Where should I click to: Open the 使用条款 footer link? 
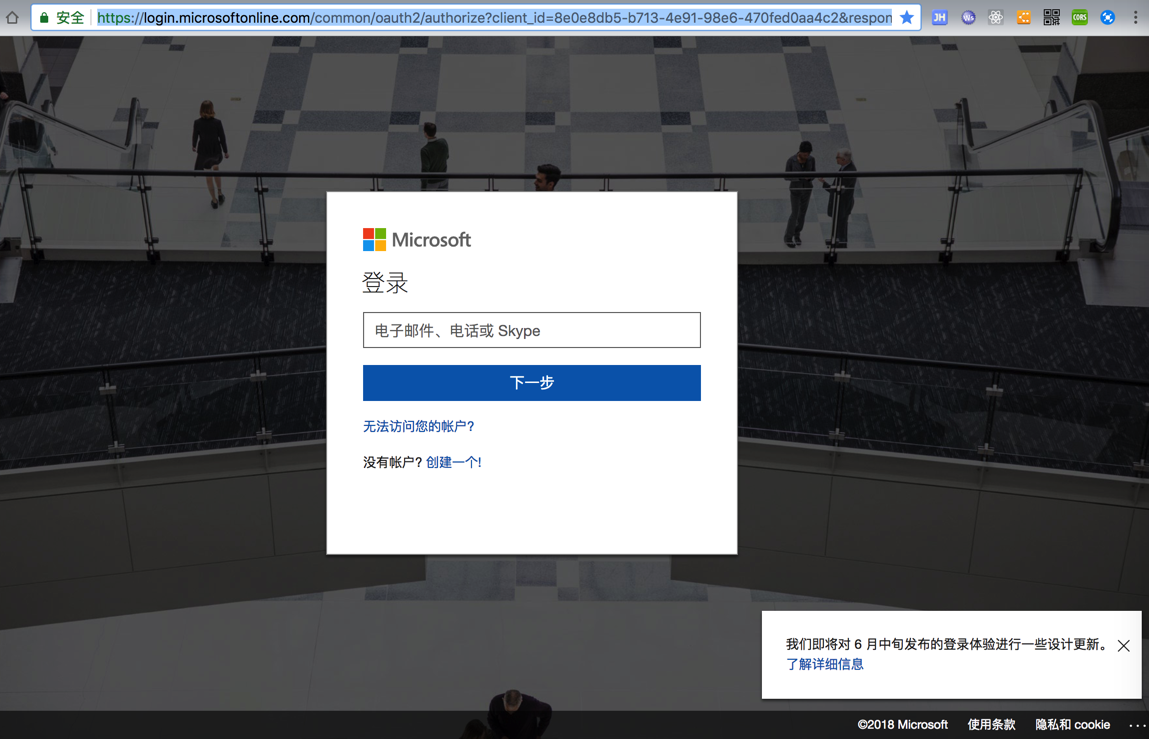(x=991, y=724)
